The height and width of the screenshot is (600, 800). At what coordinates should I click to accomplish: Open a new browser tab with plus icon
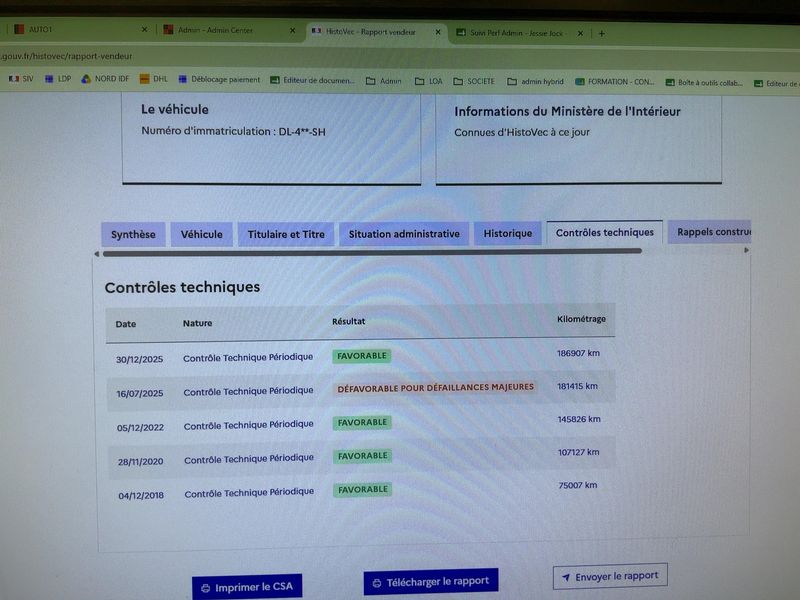602,34
